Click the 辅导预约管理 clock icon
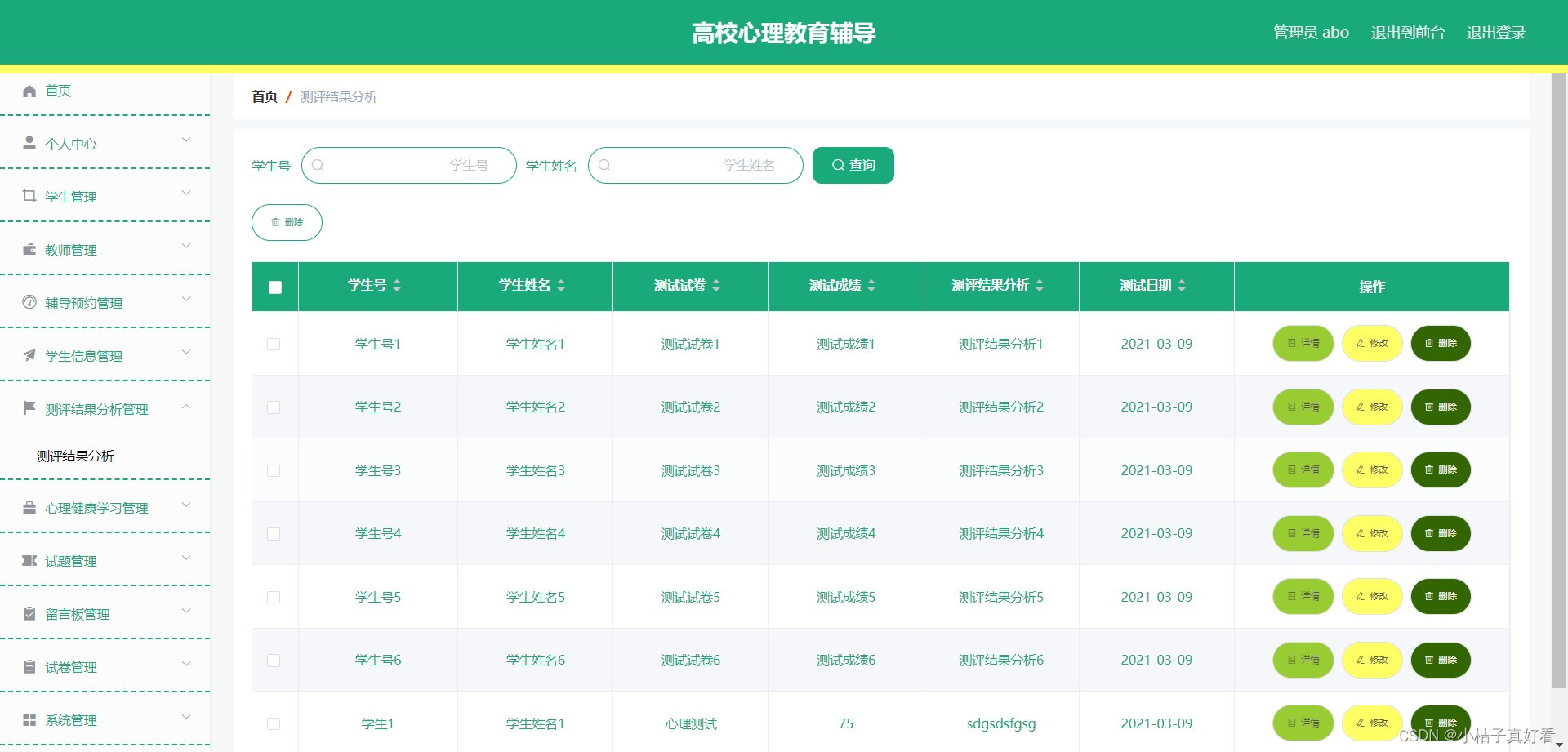 pos(29,302)
